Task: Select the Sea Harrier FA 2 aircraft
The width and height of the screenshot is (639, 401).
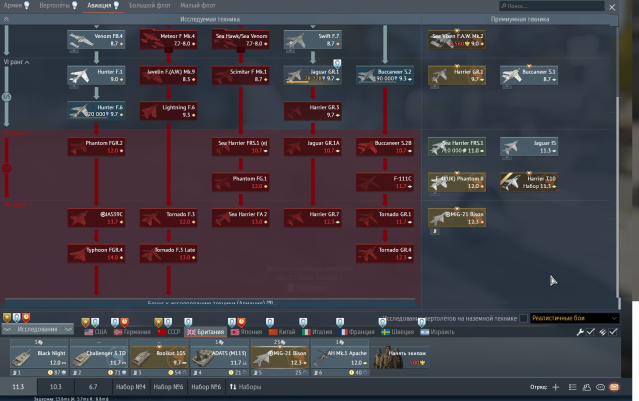Action: [x=239, y=217]
